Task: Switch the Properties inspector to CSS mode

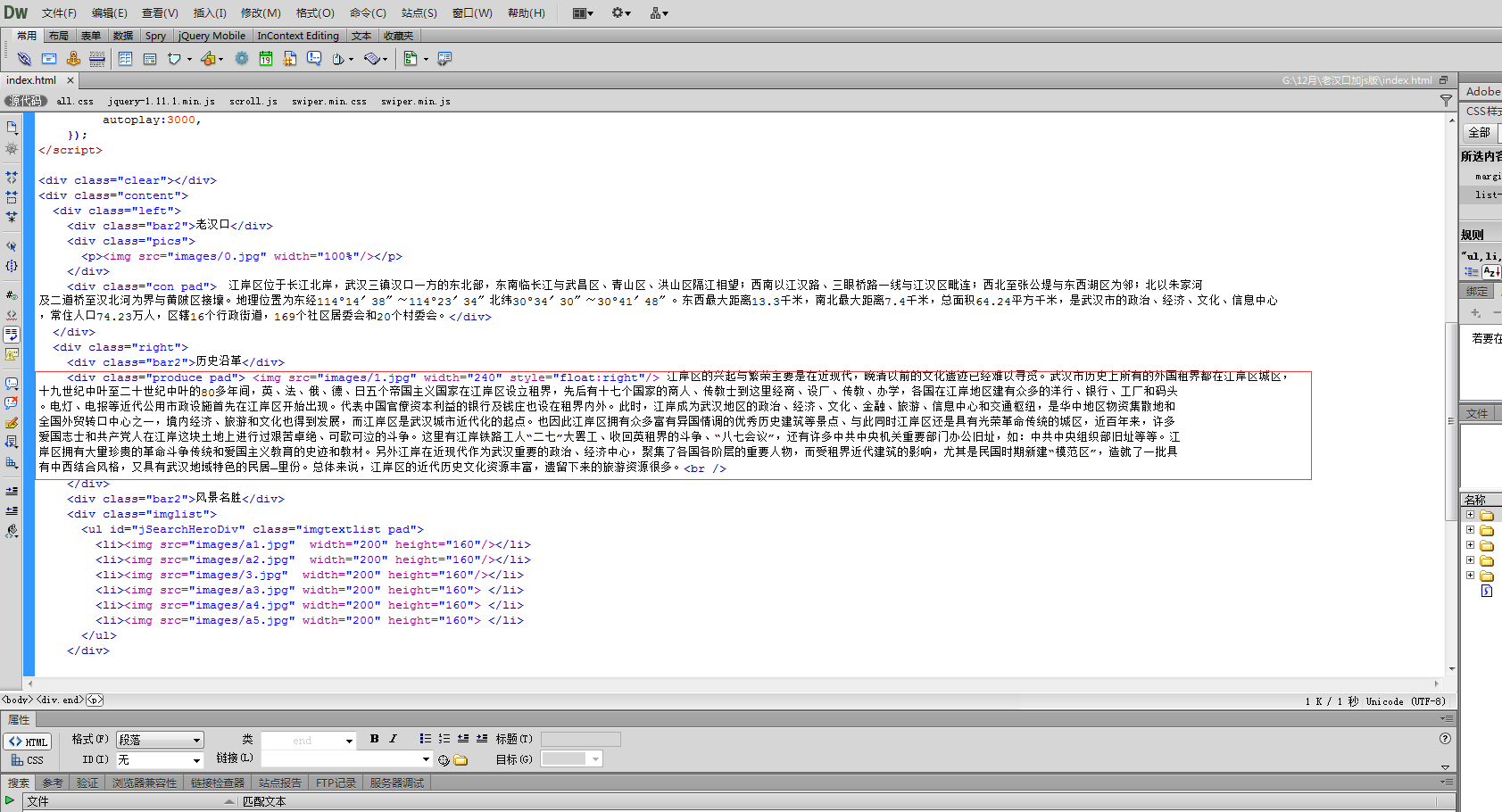Action: (x=27, y=760)
